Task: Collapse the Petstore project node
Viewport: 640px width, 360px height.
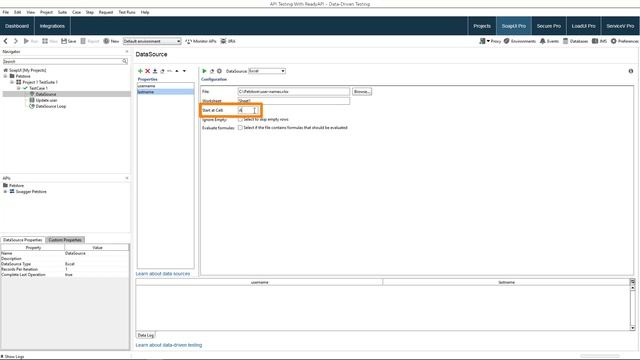Action: click(x=5, y=76)
